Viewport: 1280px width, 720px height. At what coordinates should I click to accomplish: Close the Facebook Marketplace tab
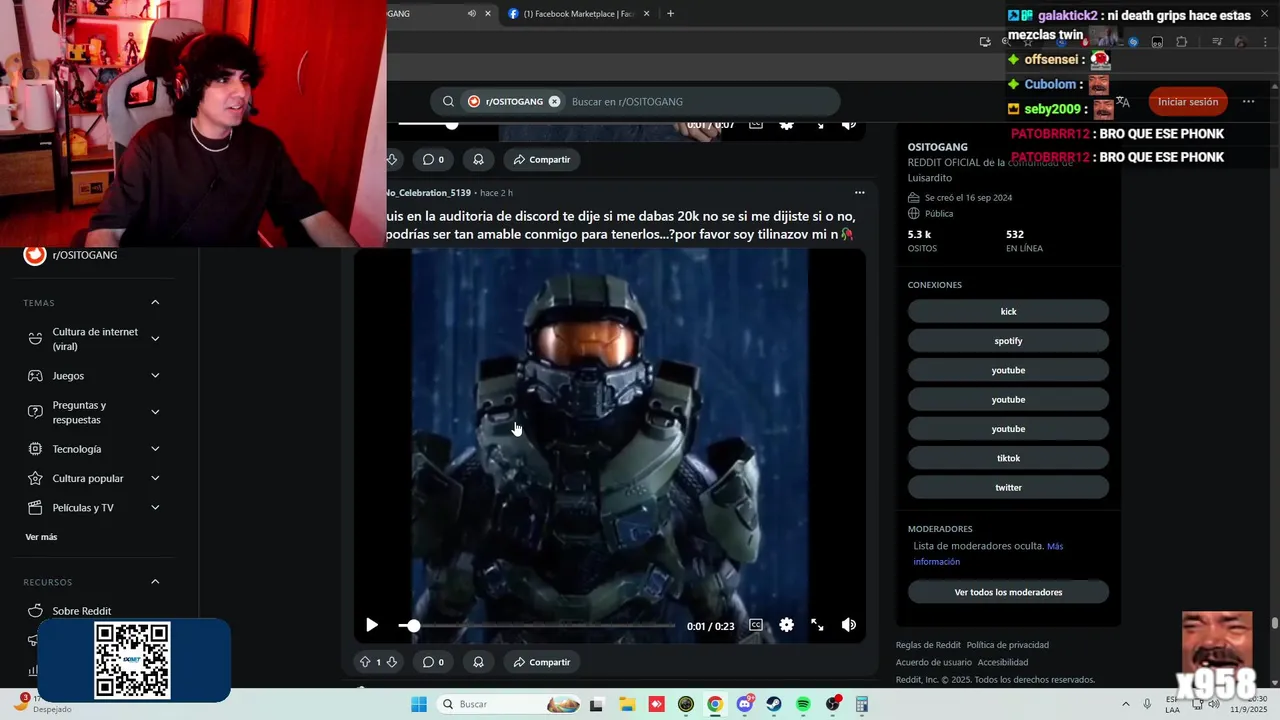[646, 13]
